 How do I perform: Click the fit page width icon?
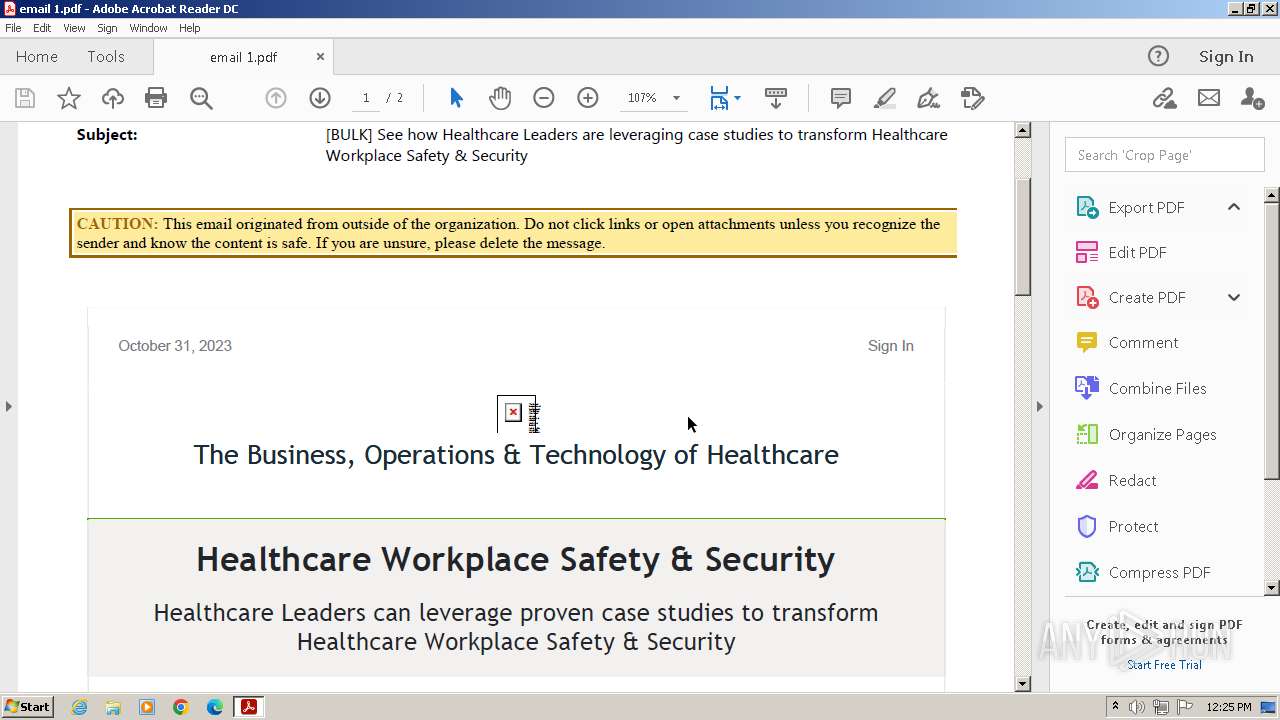click(x=719, y=98)
